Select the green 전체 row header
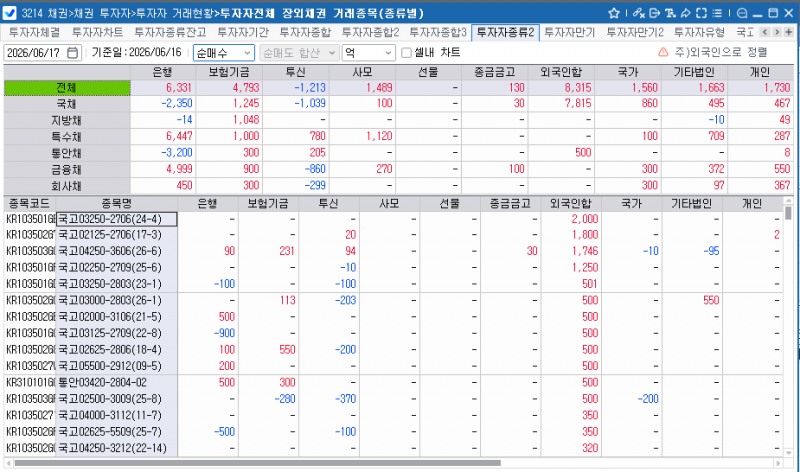Viewport: 800px width, 472px height. (x=67, y=88)
